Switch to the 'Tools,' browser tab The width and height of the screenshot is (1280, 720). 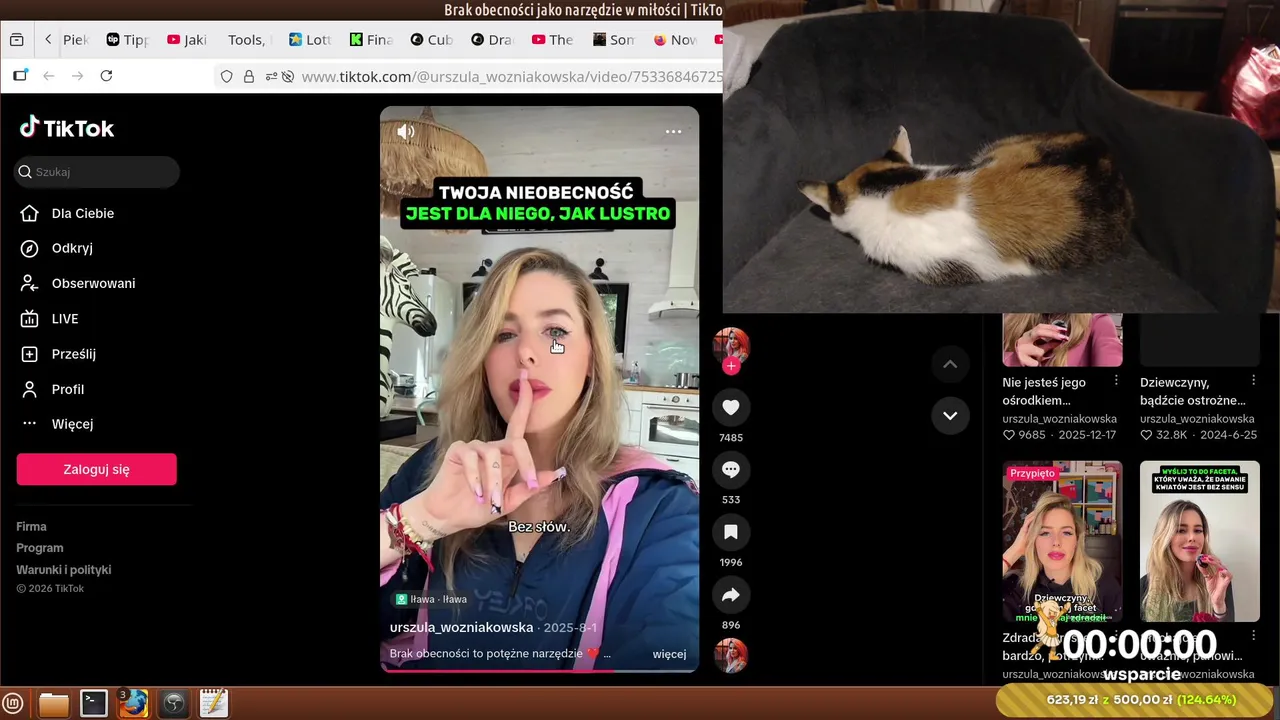coord(247,40)
